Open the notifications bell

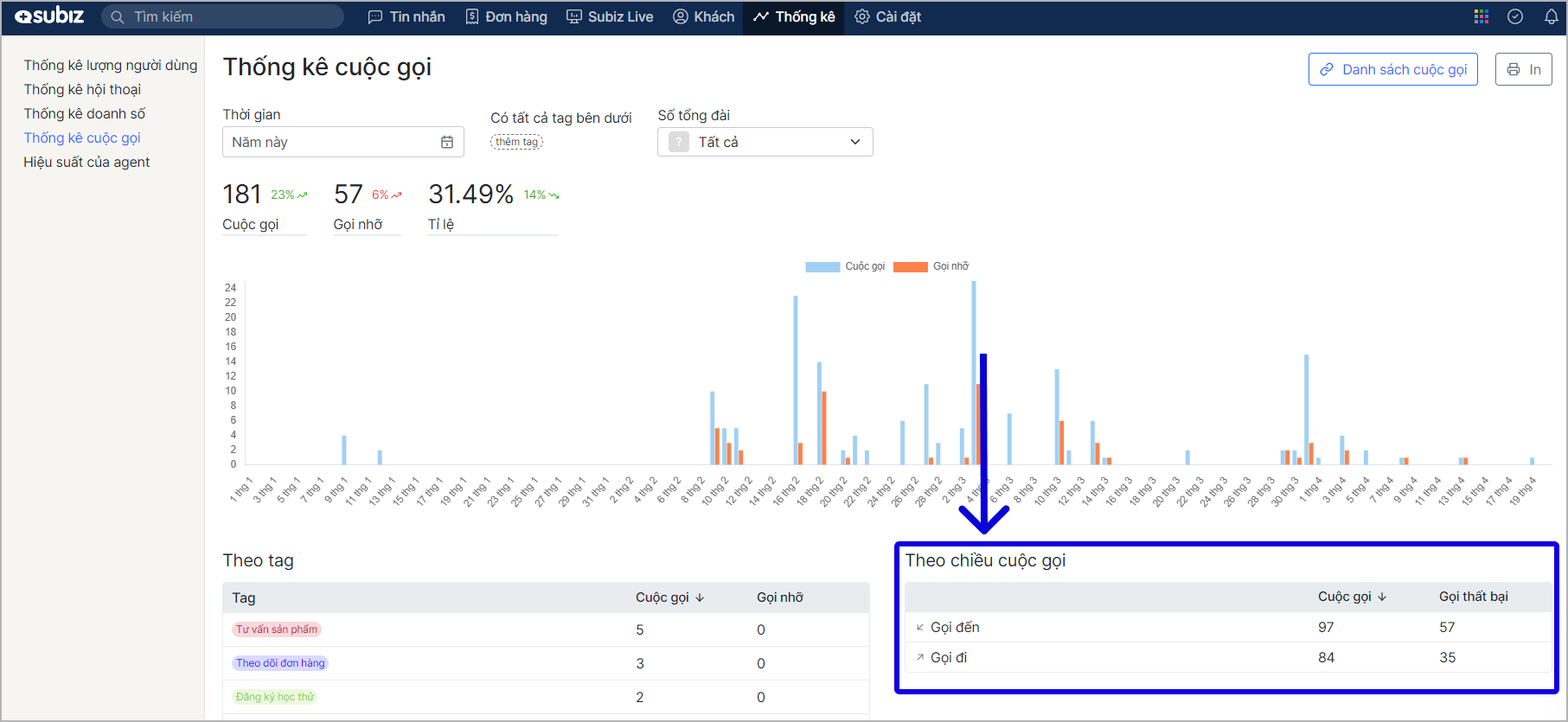pyautogui.click(x=1551, y=16)
